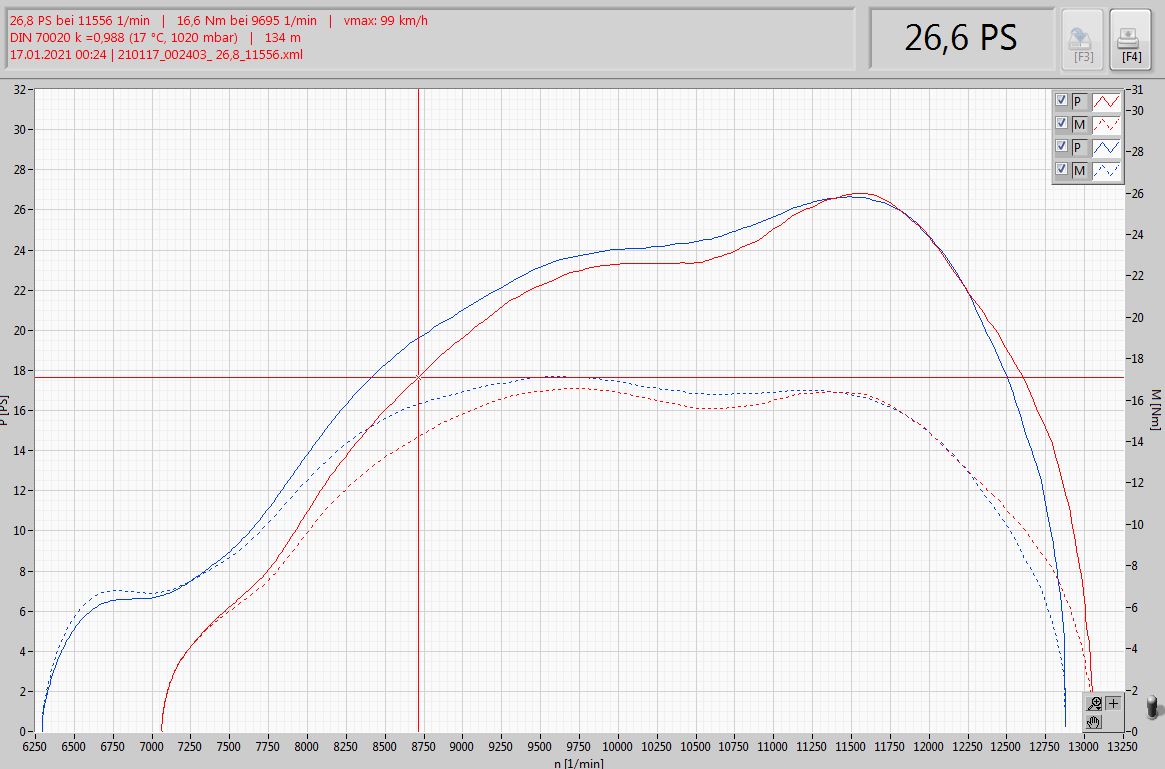The height and width of the screenshot is (769, 1165).
Task: Hide the red M torque curve via checkbox
Action: [x=1062, y=124]
